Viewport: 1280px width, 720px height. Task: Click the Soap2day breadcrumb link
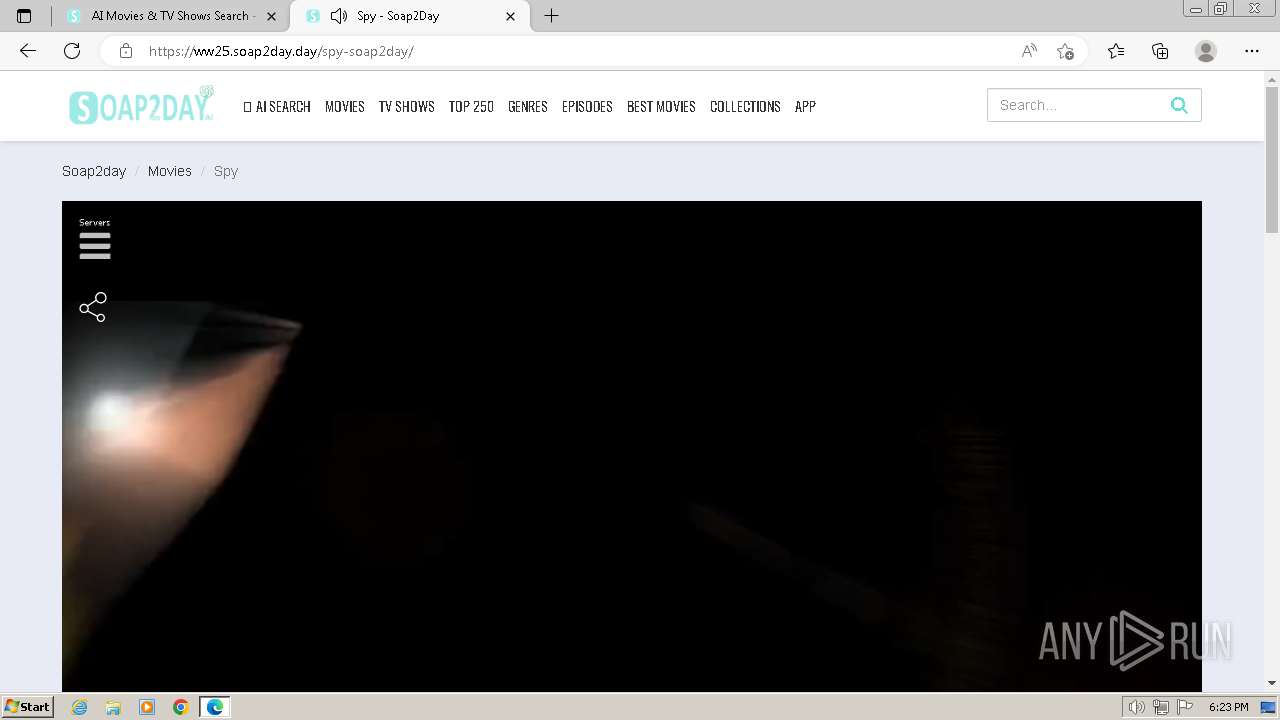coord(94,171)
